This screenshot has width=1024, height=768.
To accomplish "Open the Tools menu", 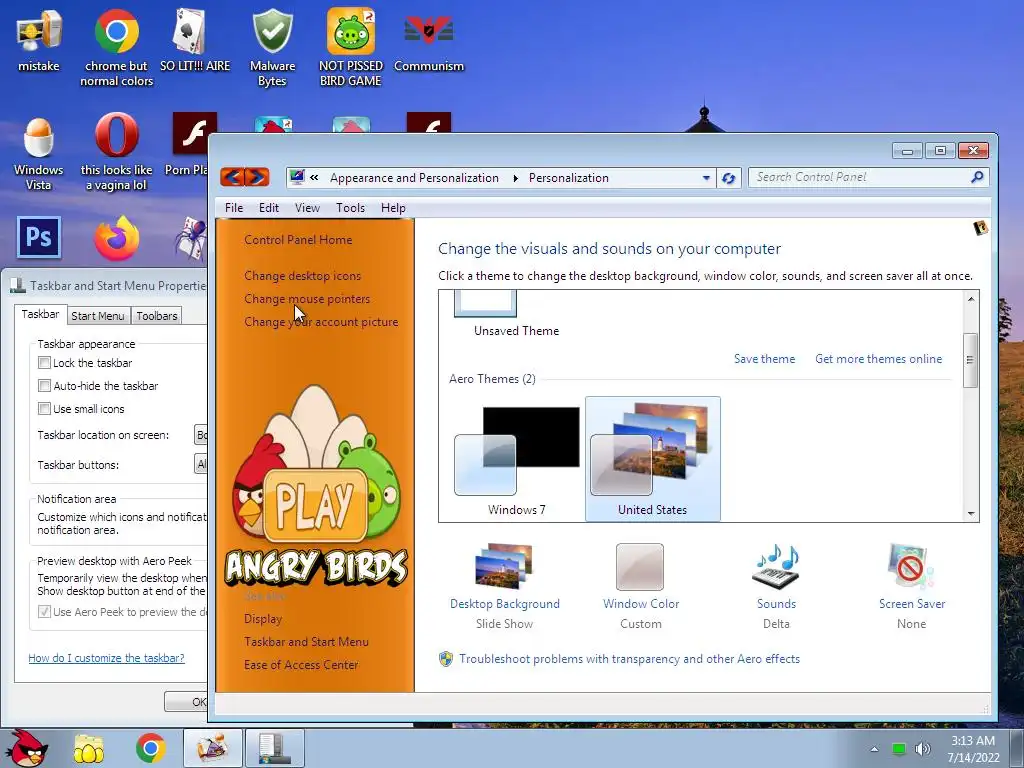I will [350, 208].
